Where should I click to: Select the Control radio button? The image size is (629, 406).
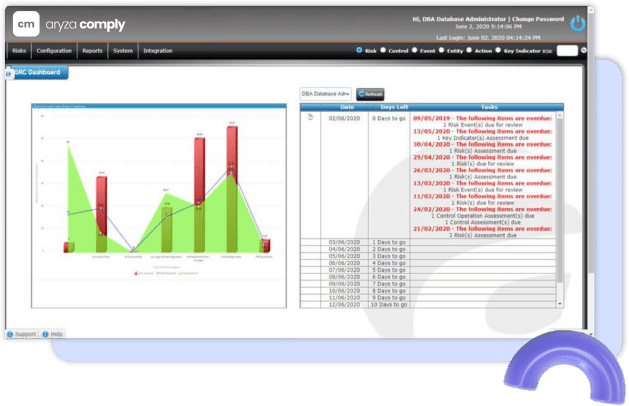pyautogui.click(x=383, y=50)
